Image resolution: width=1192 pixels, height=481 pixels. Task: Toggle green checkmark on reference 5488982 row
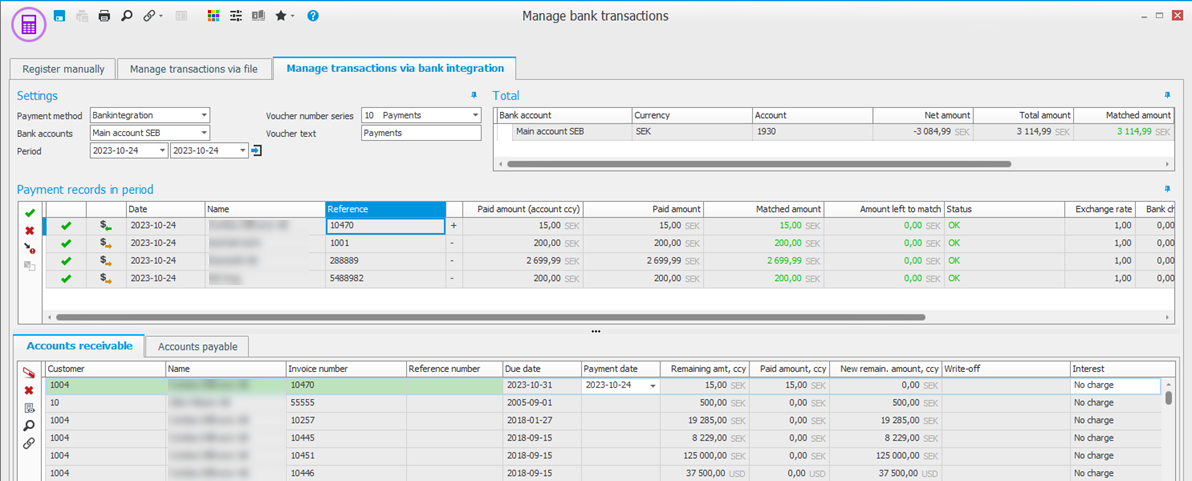[66, 278]
